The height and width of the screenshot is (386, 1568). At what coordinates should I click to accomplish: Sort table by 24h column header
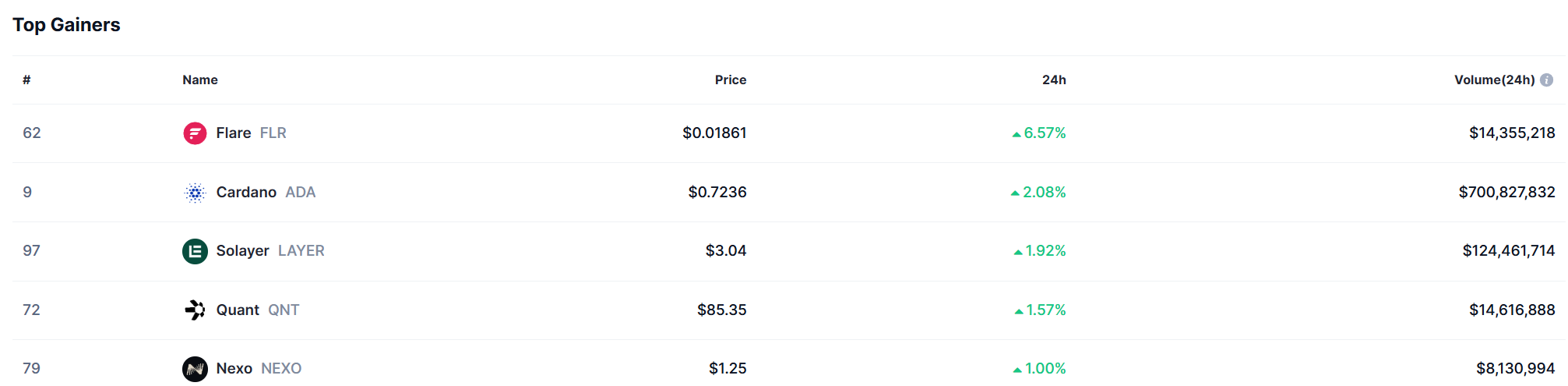tap(1054, 80)
